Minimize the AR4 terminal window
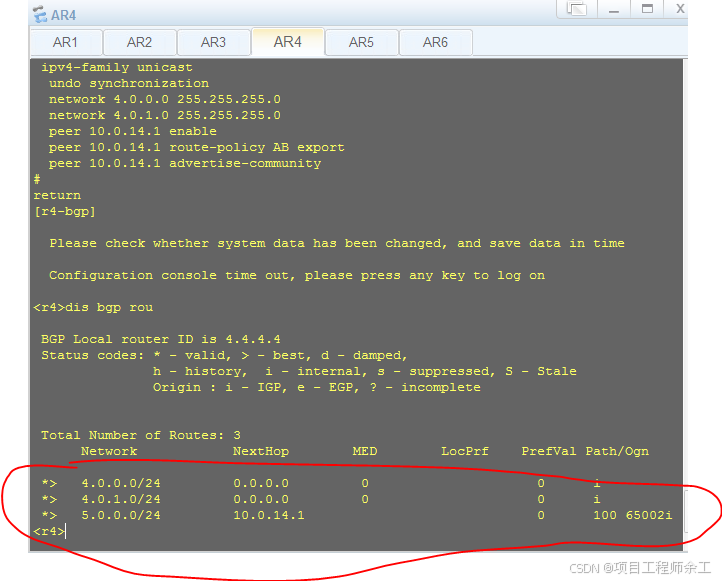The height and width of the screenshot is (581, 722). click(x=613, y=9)
